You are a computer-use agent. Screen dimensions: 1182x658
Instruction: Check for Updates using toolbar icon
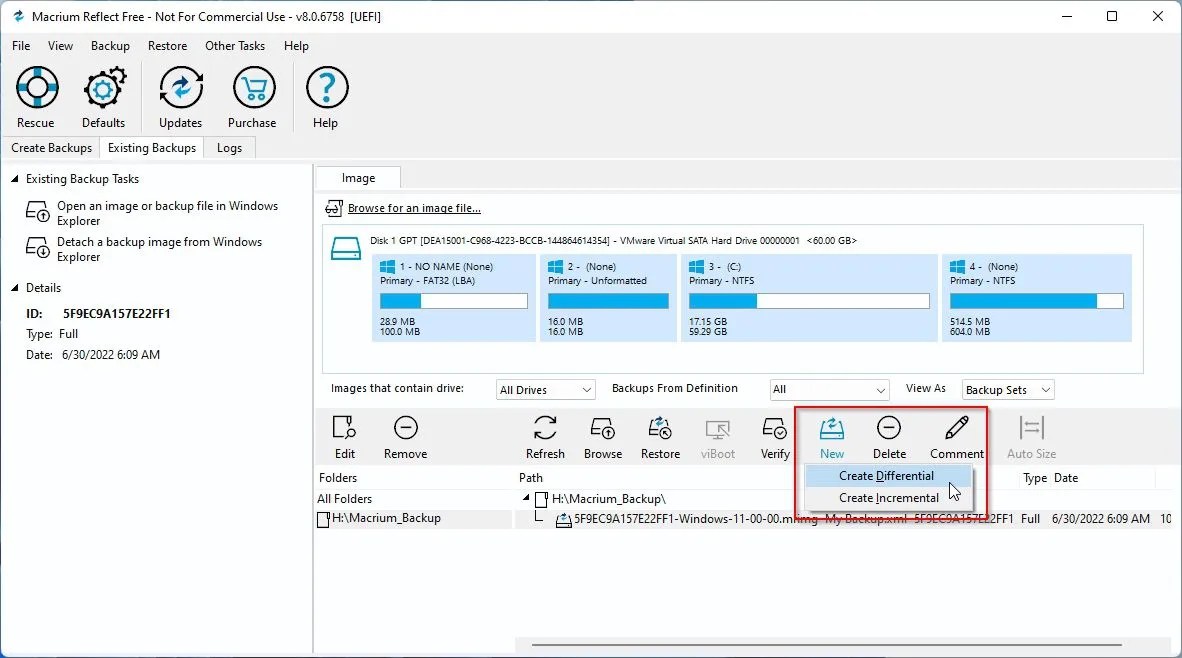pos(180,95)
